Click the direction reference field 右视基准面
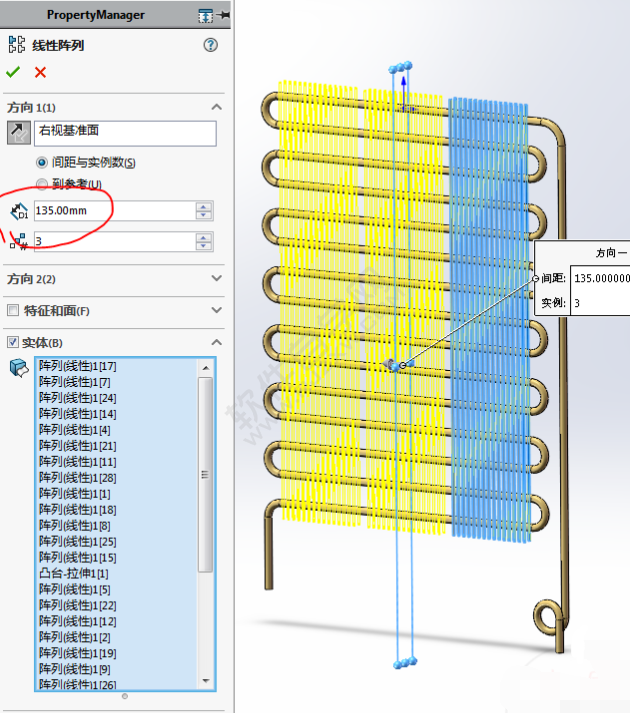The height and width of the screenshot is (713, 630). [125, 133]
